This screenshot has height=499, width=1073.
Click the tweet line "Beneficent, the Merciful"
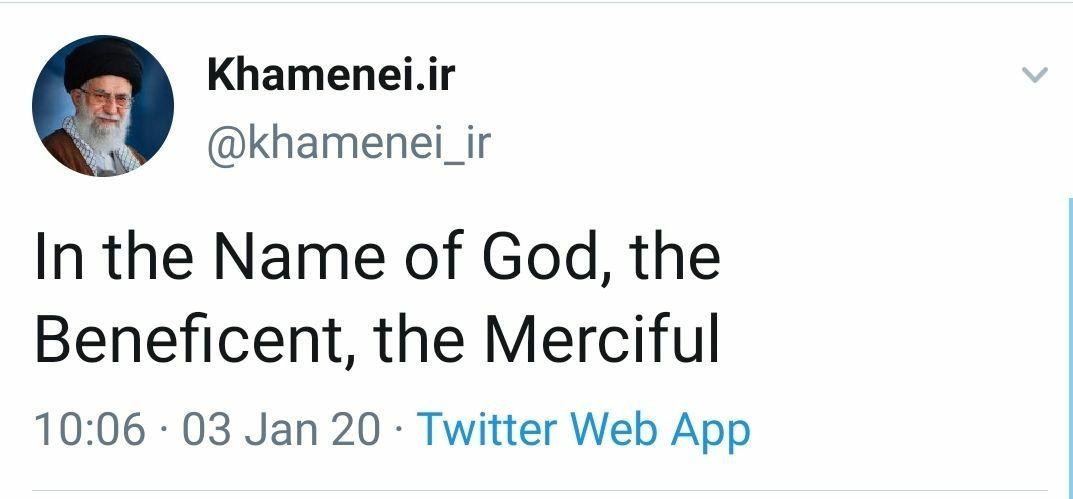click(x=377, y=340)
